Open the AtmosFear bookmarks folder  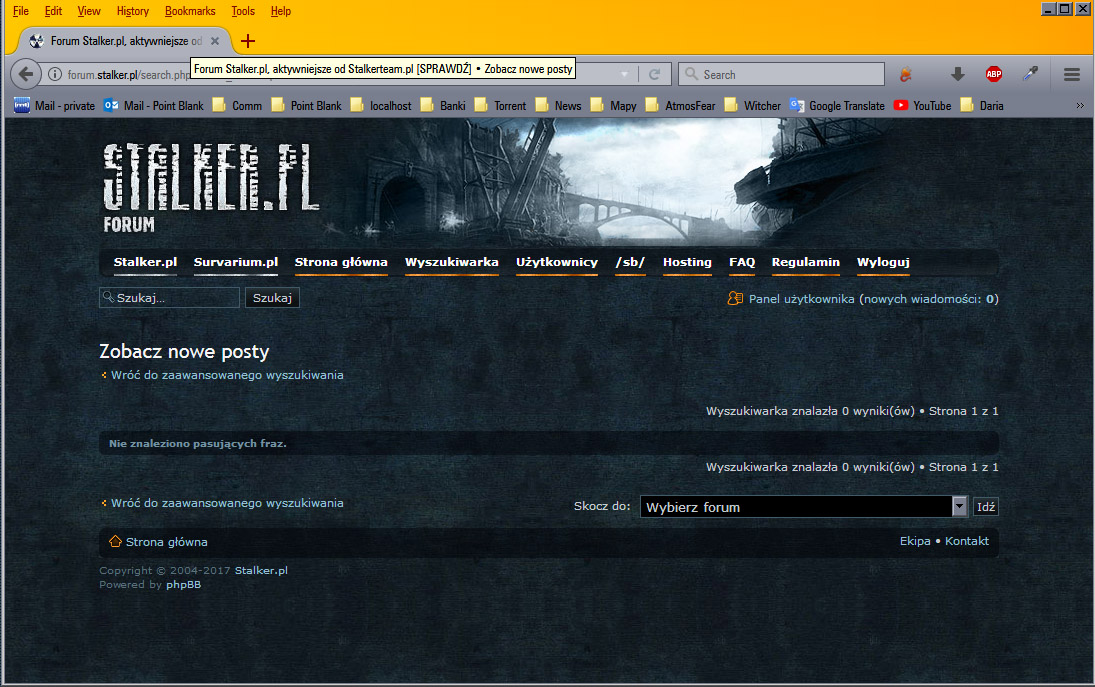click(680, 105)
